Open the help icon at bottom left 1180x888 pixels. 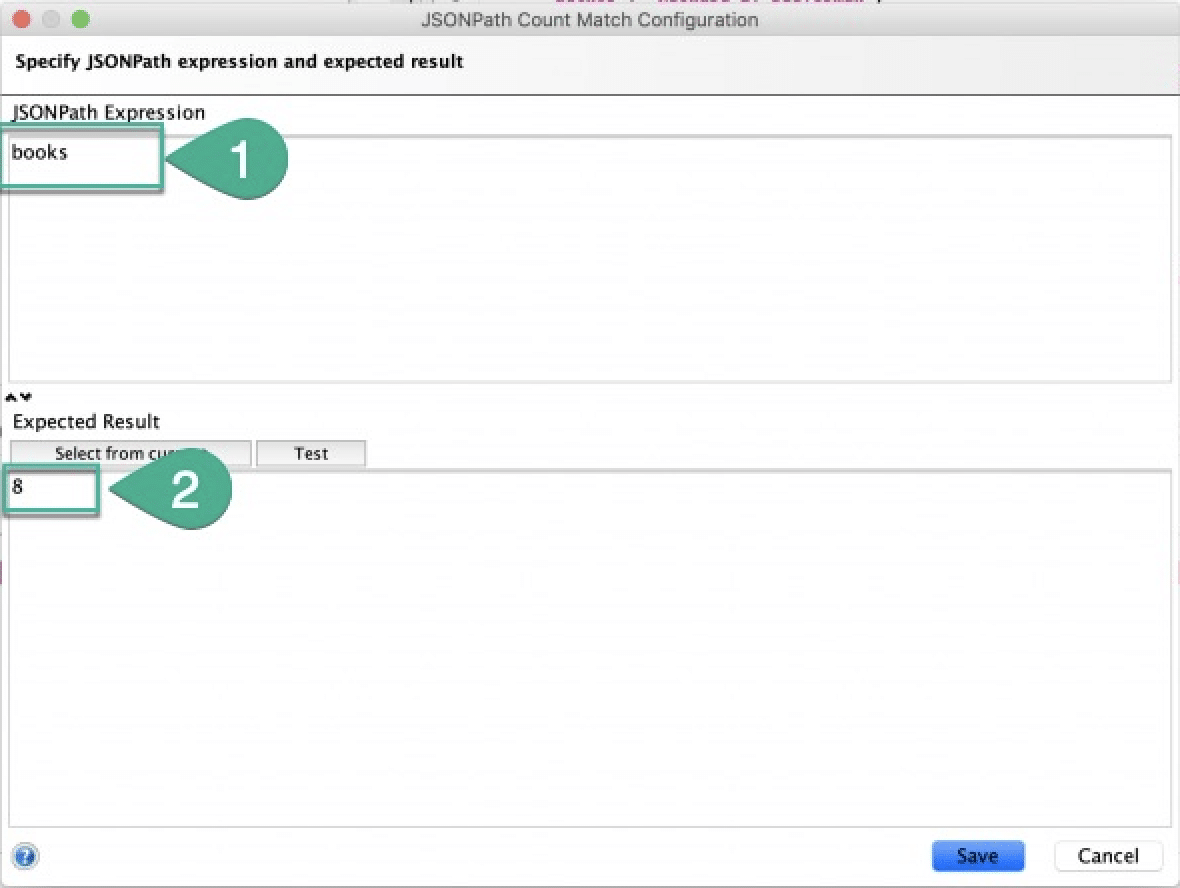pos(25,856)
